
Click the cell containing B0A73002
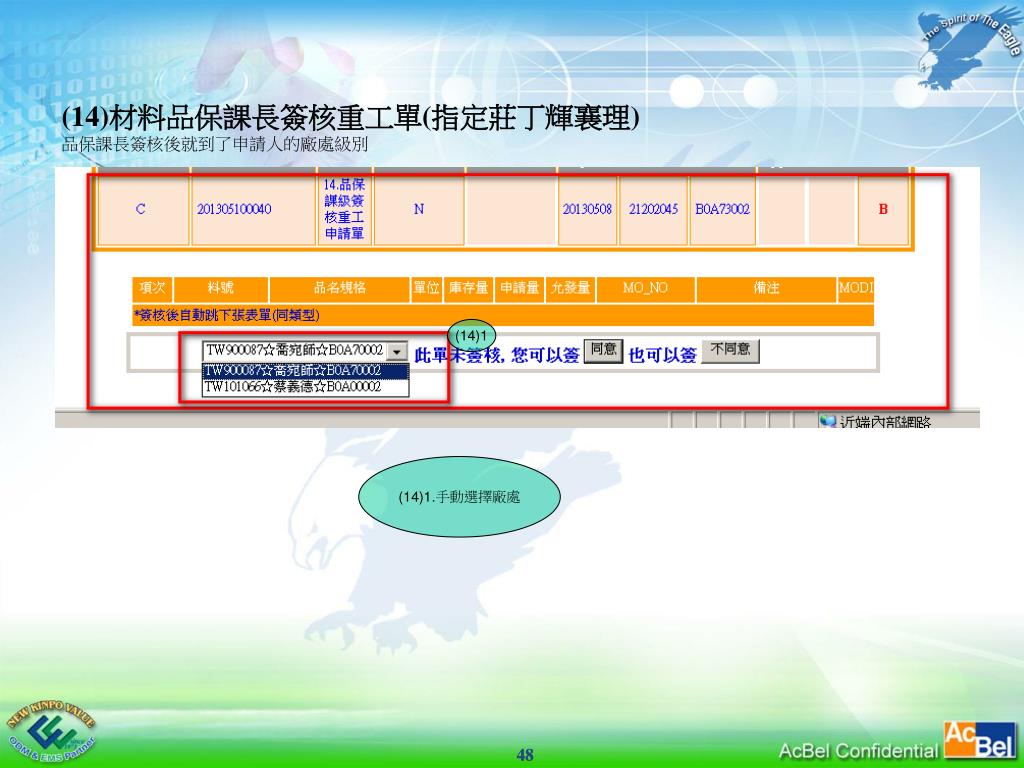coord(722,209)
